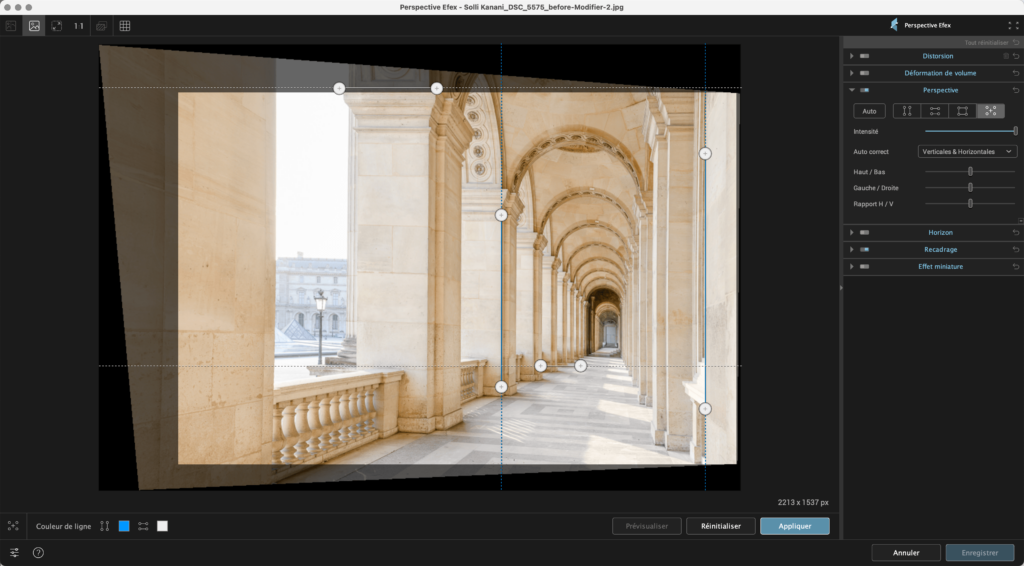Toggle the Horizon correction switch

(x=865, y=232)
